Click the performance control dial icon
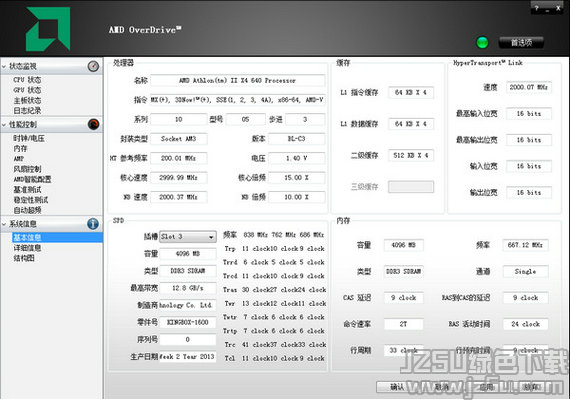The image size is (570, 400). 93,124
